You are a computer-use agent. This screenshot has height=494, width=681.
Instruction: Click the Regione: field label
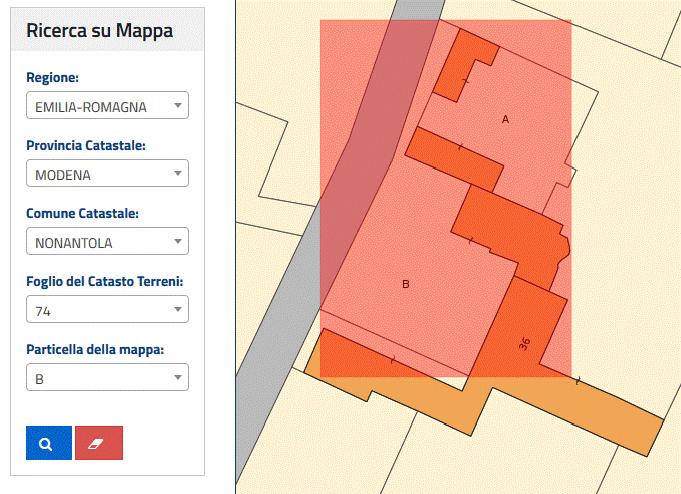point(53,77)
